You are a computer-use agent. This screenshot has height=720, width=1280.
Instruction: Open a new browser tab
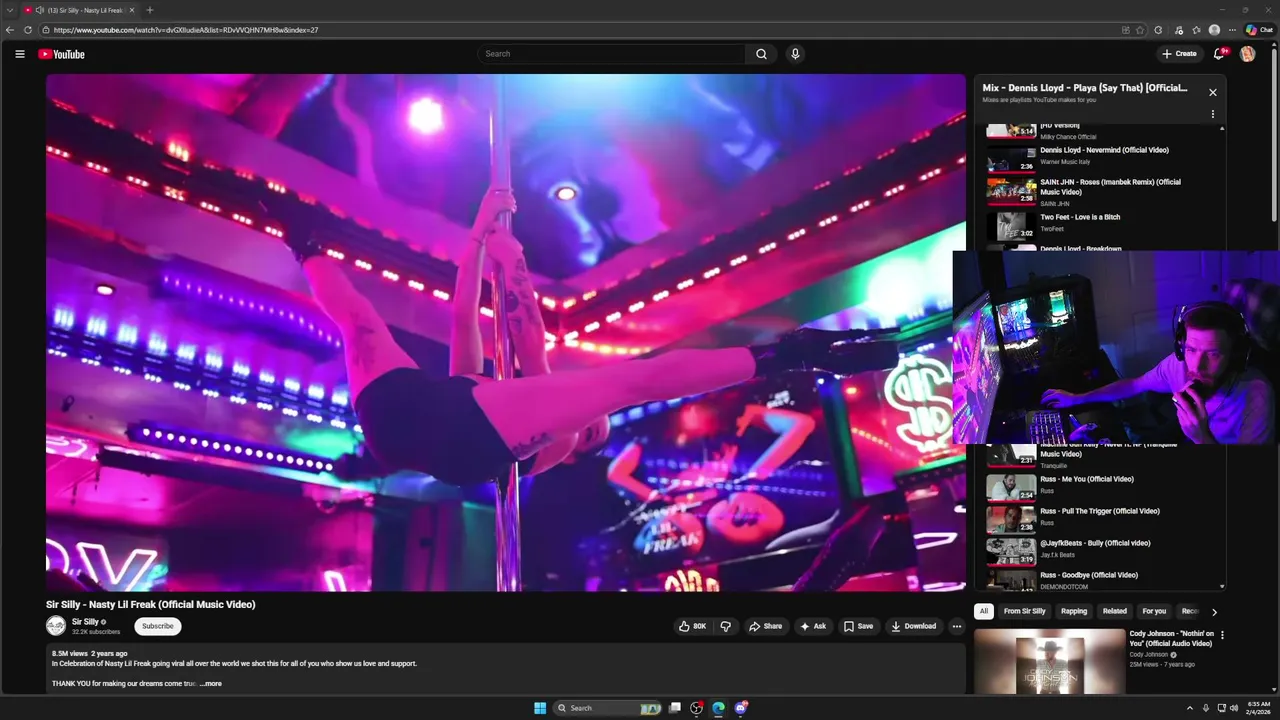tap(150, 10)
